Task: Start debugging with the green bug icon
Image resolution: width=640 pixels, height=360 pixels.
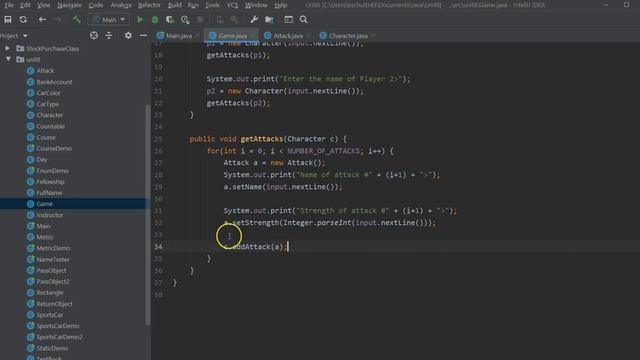Action: tap(155, 20)
